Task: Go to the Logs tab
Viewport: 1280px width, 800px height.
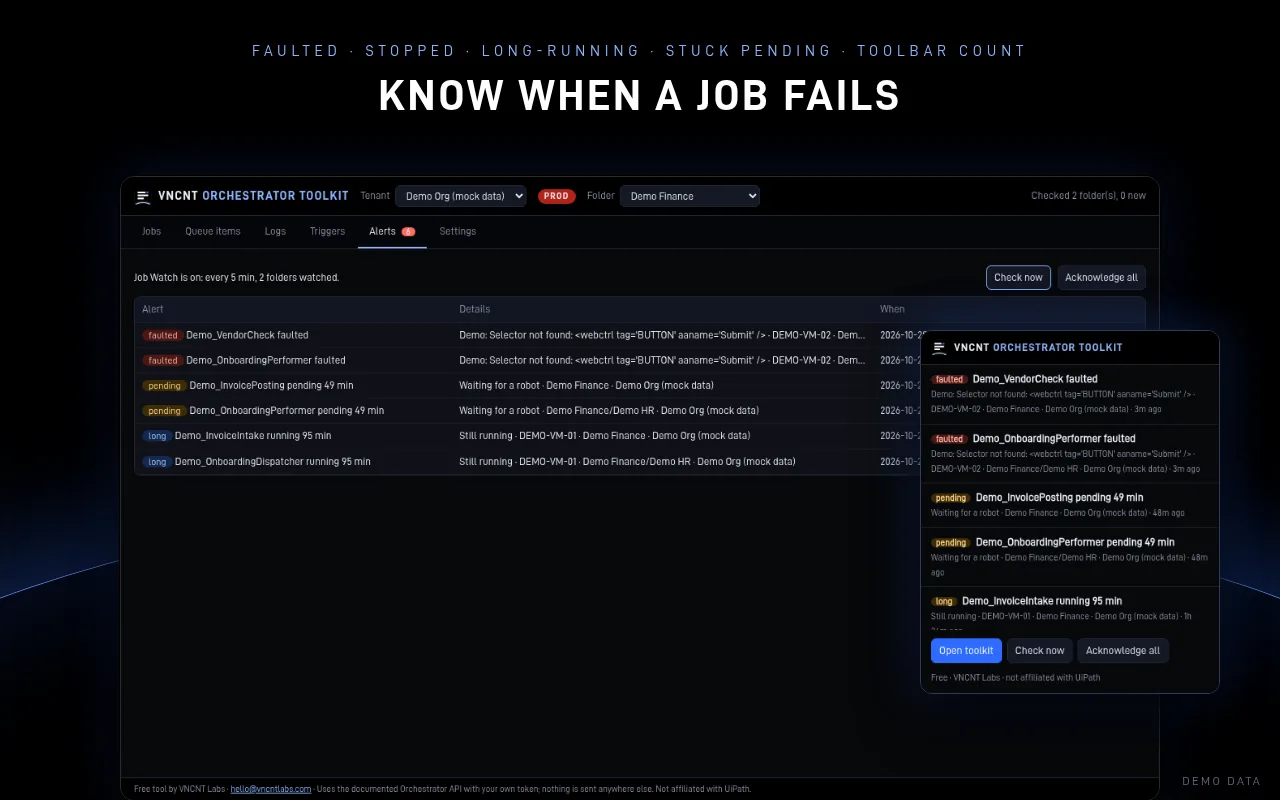Action: (275, 231)
